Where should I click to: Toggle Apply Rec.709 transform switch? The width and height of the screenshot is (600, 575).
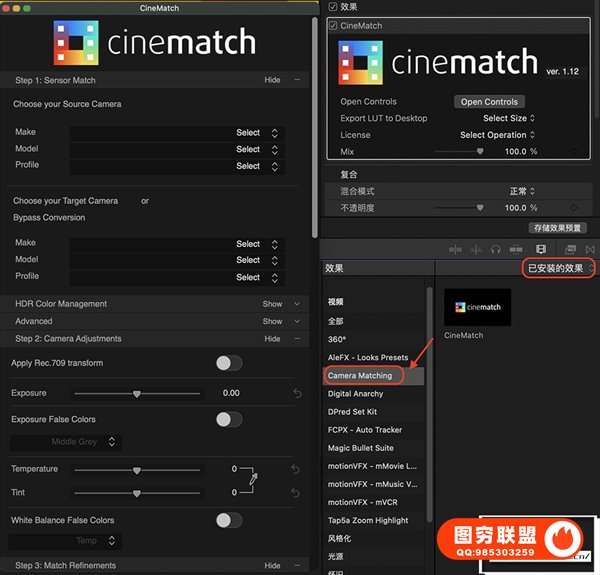[x=229, y=363]
